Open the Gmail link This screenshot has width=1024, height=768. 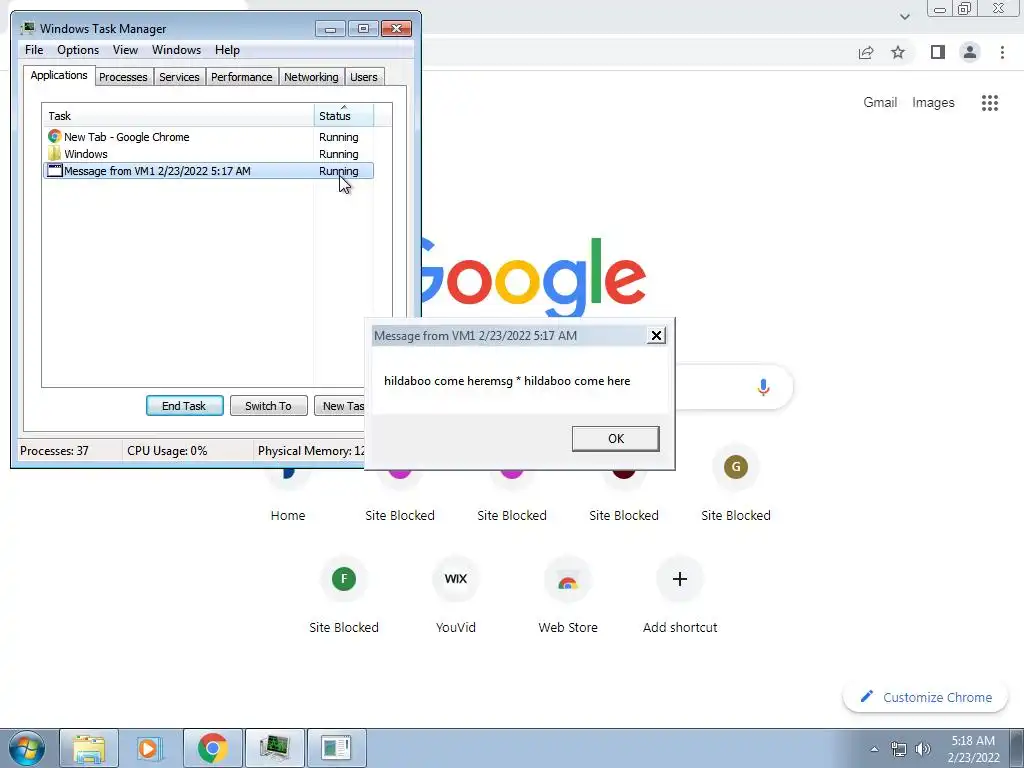(x=880, y=103)
